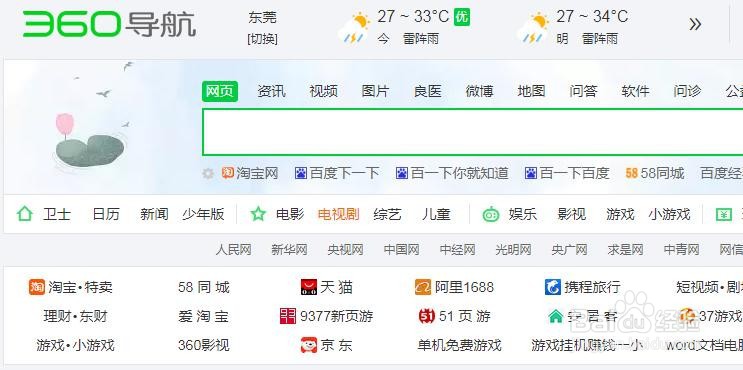The image size is (743, 370).
Task: Select the 软件 search tab
Action: (635, 91)
